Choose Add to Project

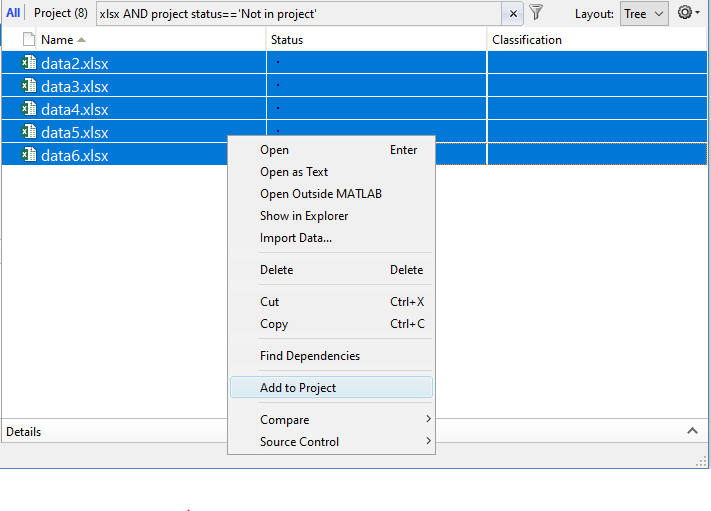(x=331, y=388)
